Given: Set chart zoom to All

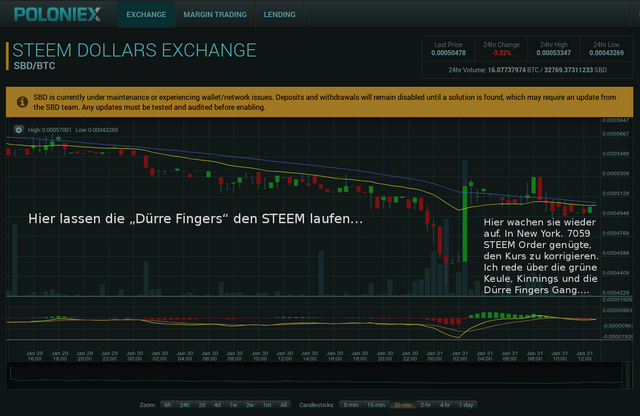Looking at the screenshot, I should coord(284,405).
